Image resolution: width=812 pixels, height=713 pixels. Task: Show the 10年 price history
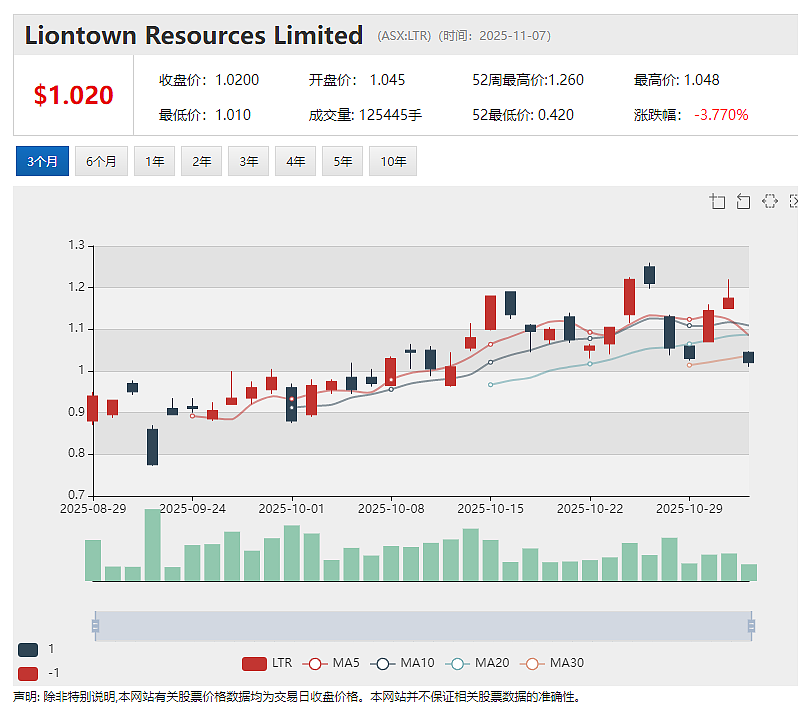point(393,161)
